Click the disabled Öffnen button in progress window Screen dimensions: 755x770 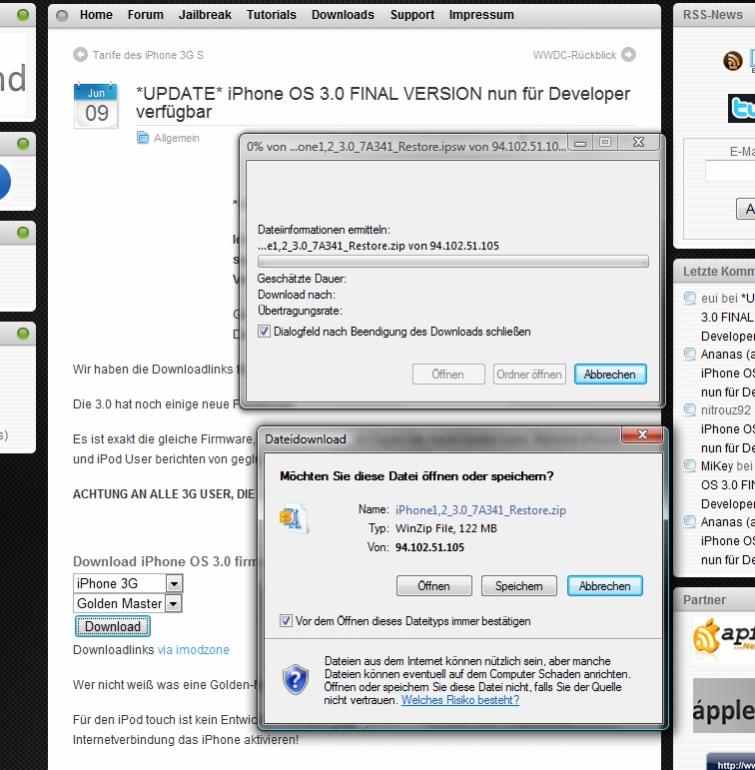[x=448, y=374]
